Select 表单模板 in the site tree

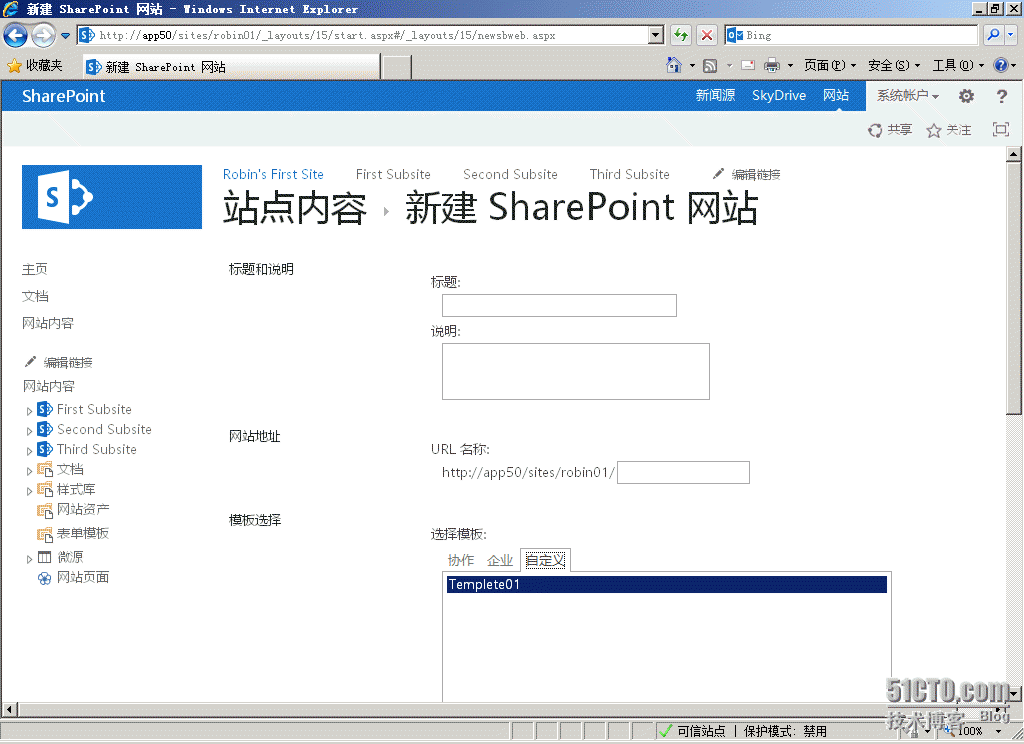83,533
